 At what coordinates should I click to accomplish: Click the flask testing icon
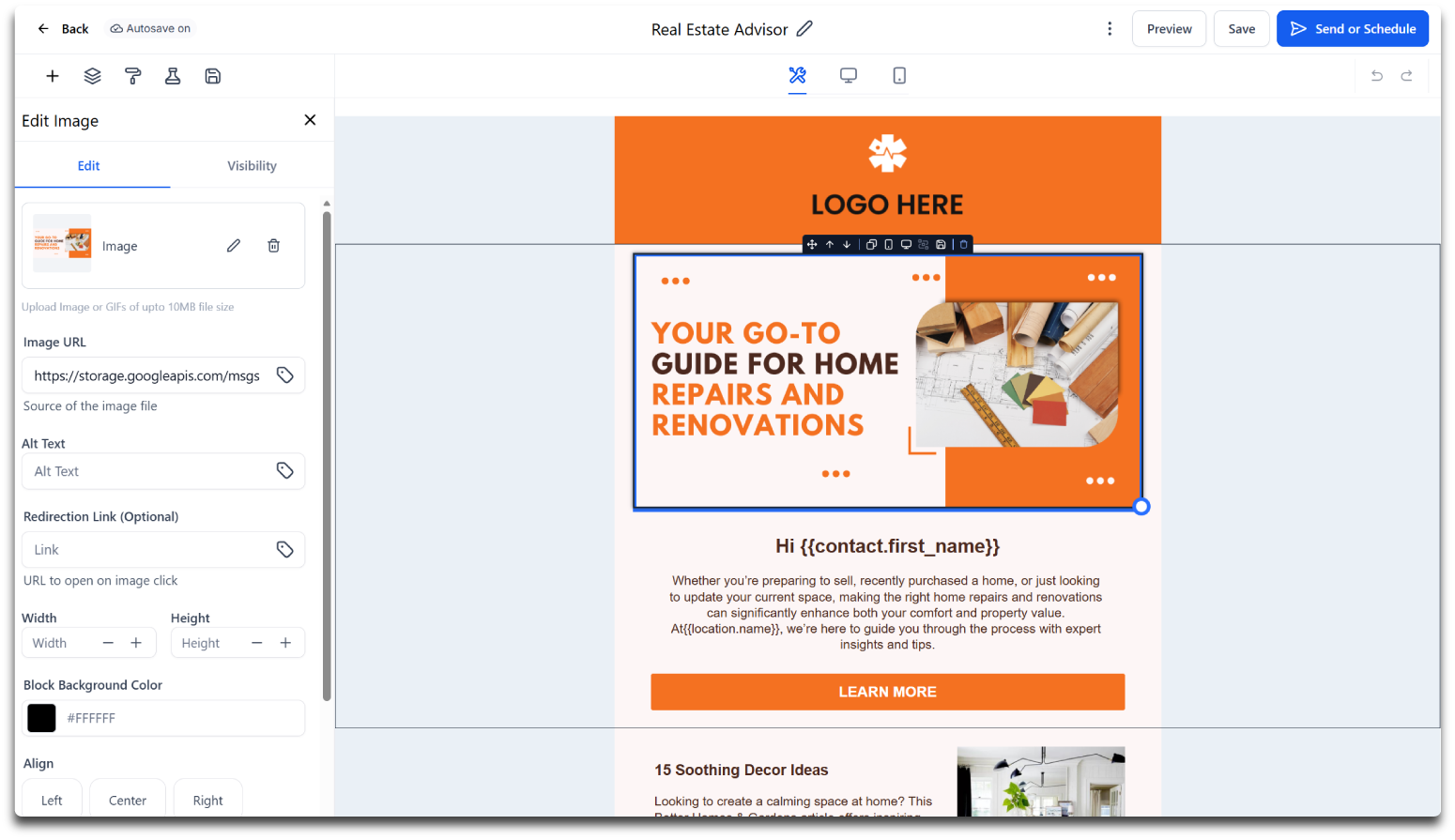pyautogui.click(x=173, y=76)
